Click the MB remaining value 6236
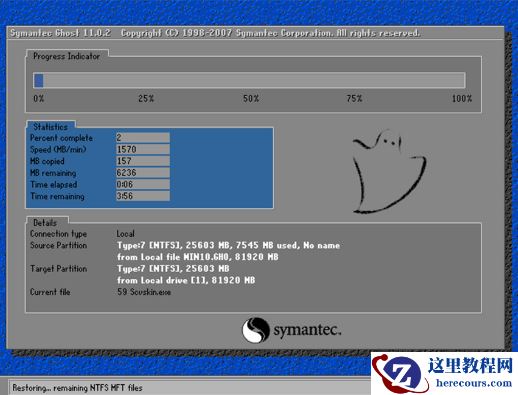The image size is (518, 395). [x=143, y=173]
